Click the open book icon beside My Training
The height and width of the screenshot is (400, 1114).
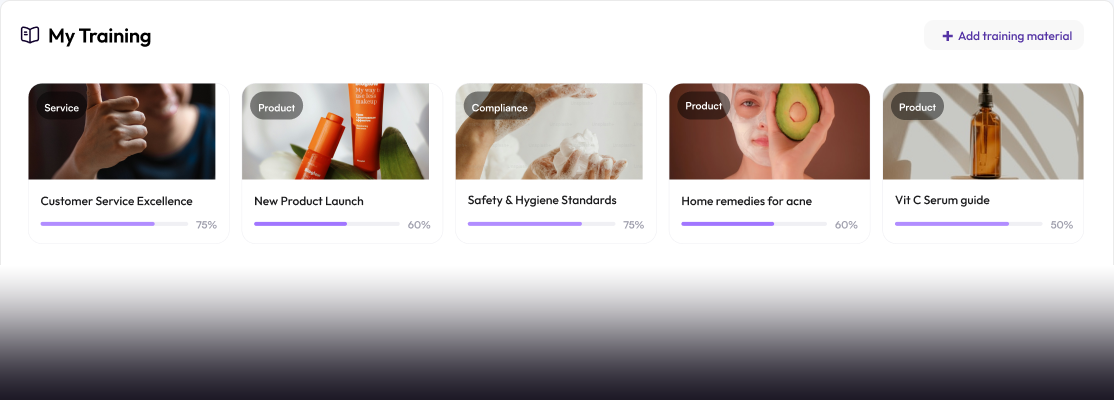tap(30, 35)
